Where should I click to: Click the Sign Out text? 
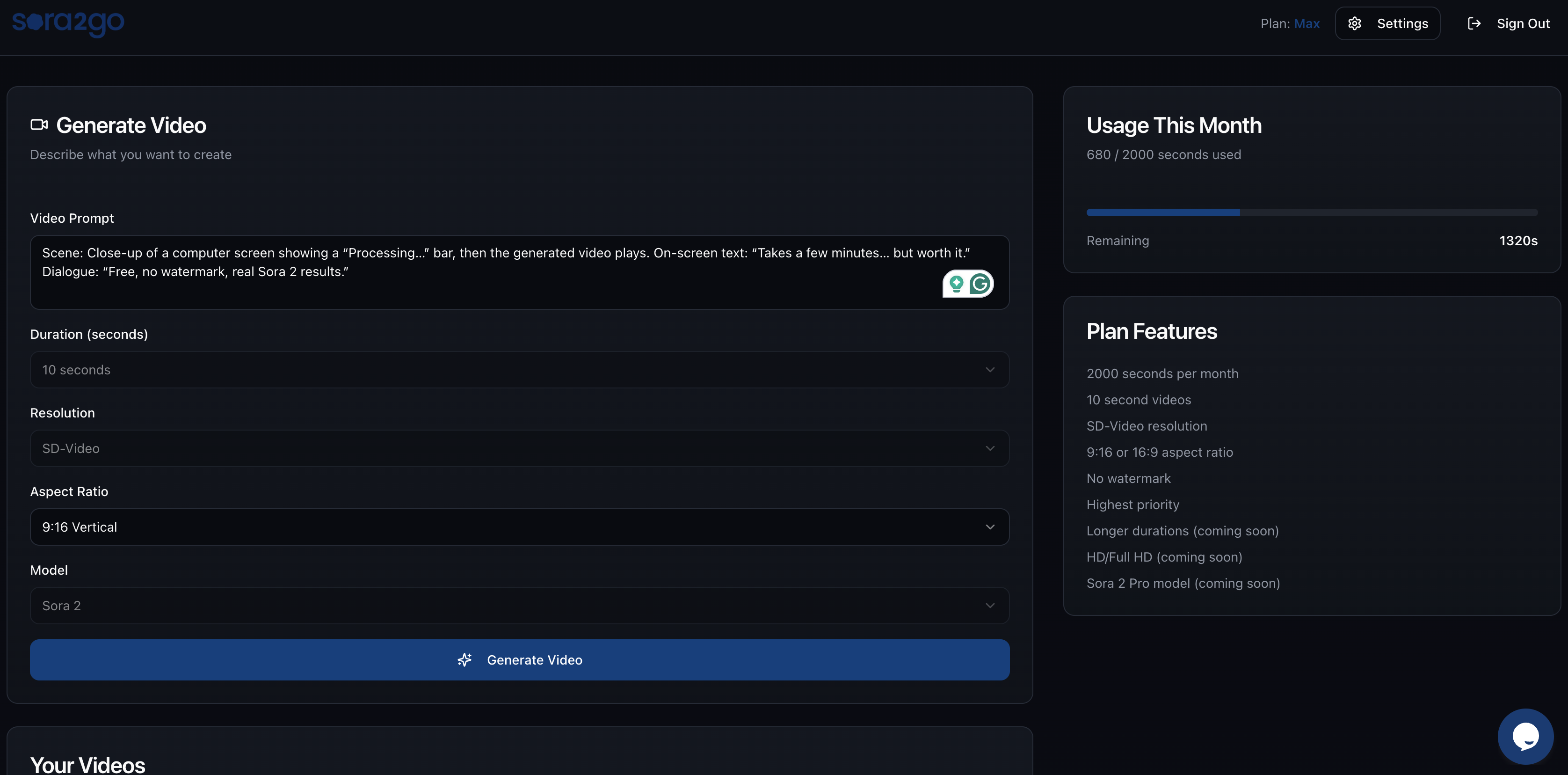1523,24
